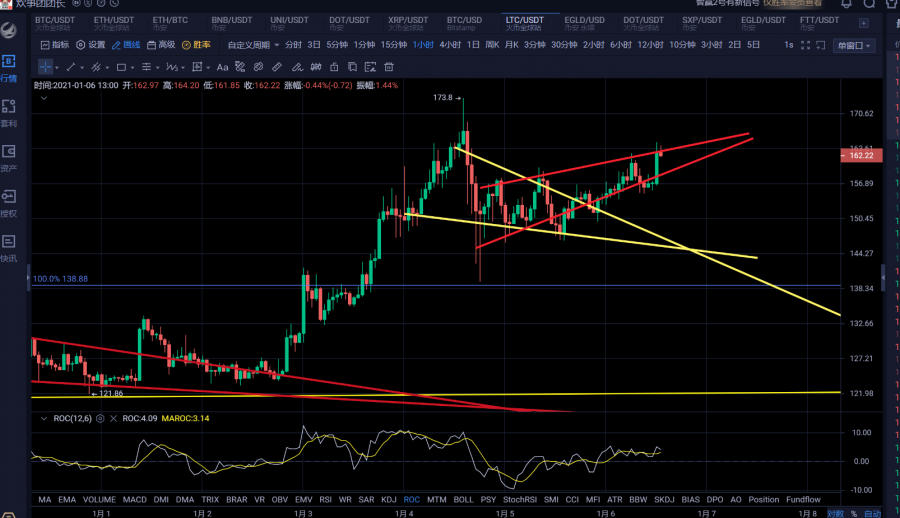The height and width of the screenshot is (518, 900).
Task: Click the 162.22 current price label
Action: (861, 156)
